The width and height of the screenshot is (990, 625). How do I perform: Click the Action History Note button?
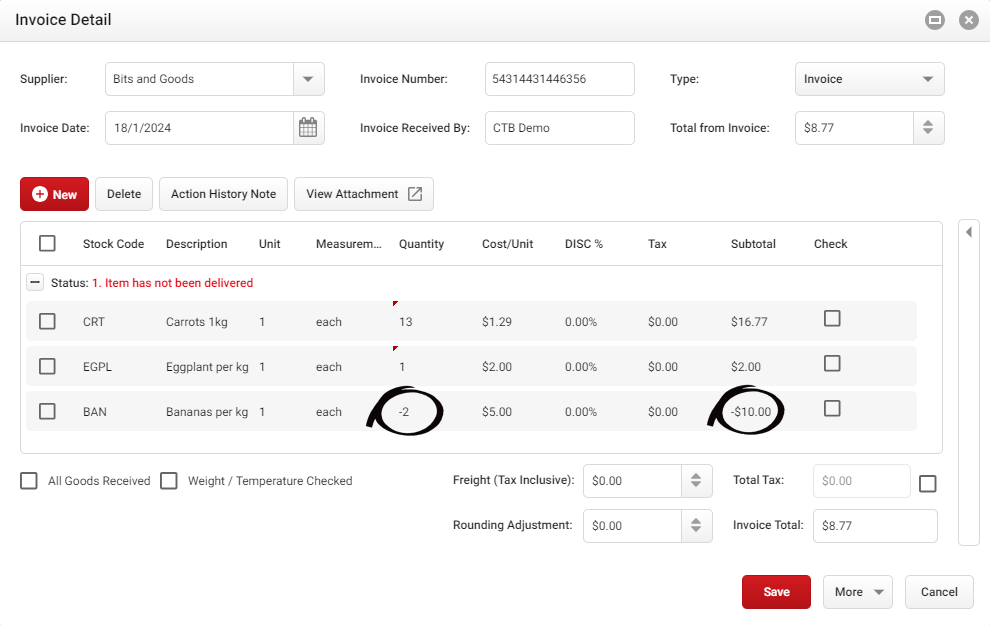point(223,193)
